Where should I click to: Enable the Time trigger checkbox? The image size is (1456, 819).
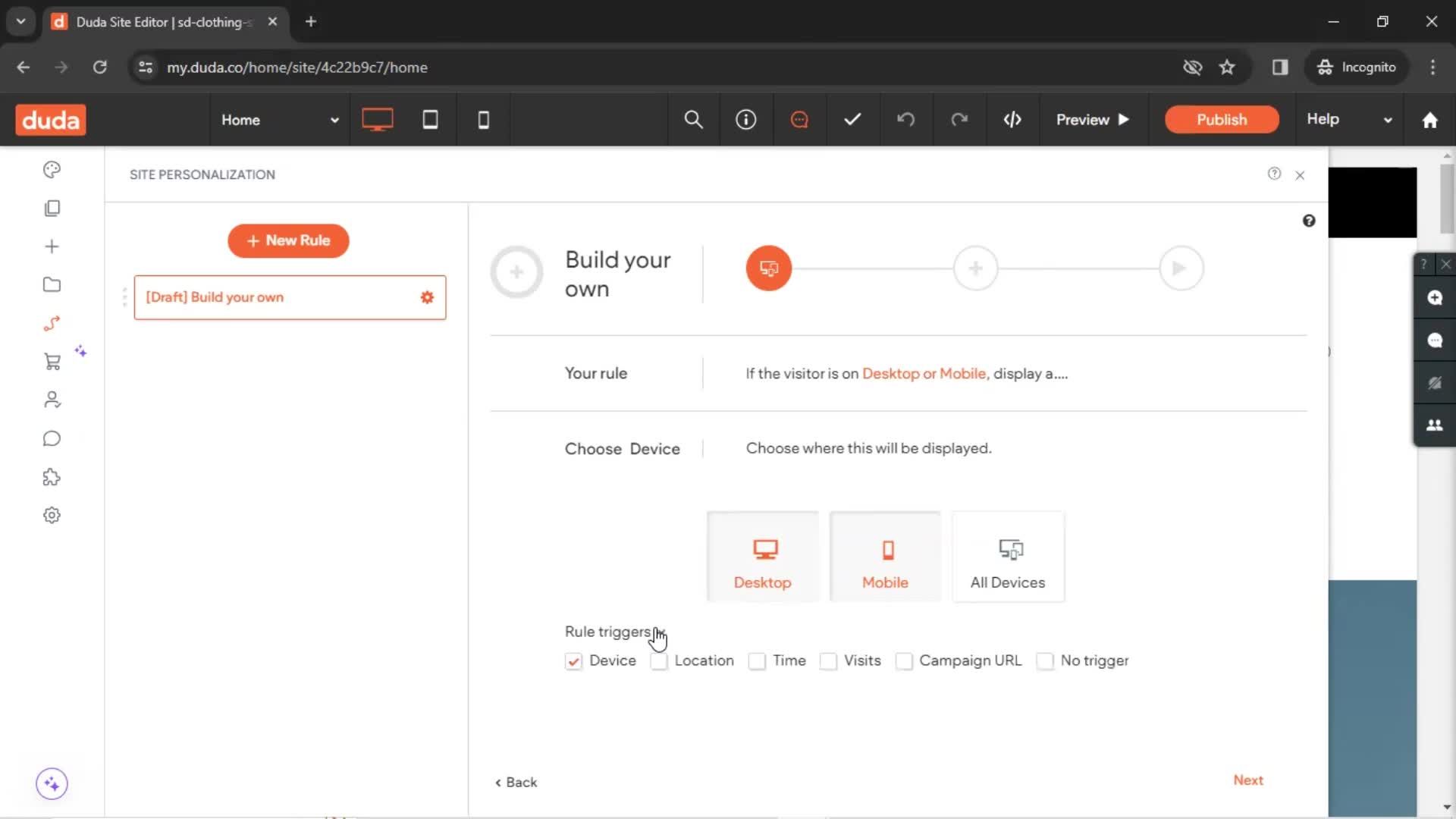(x=757, y=661)
